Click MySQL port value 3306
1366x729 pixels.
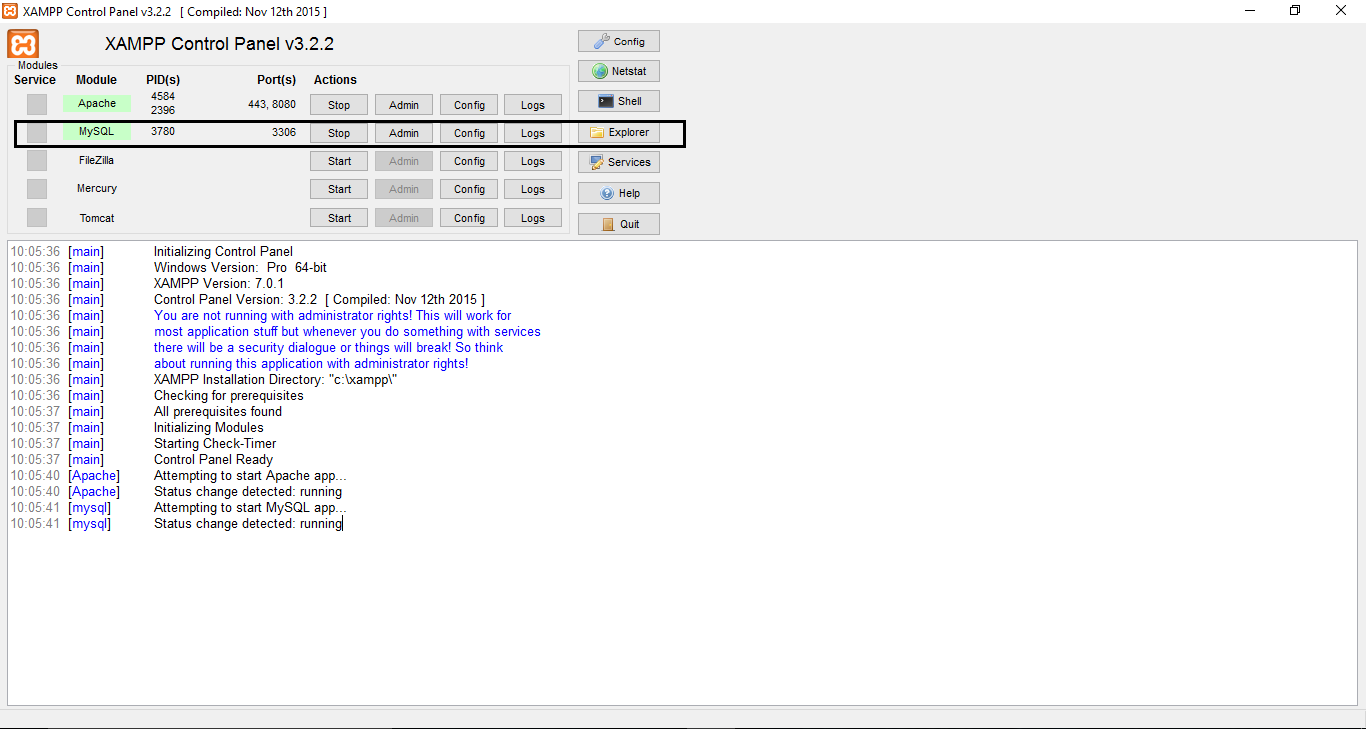(x=284, y=132)
